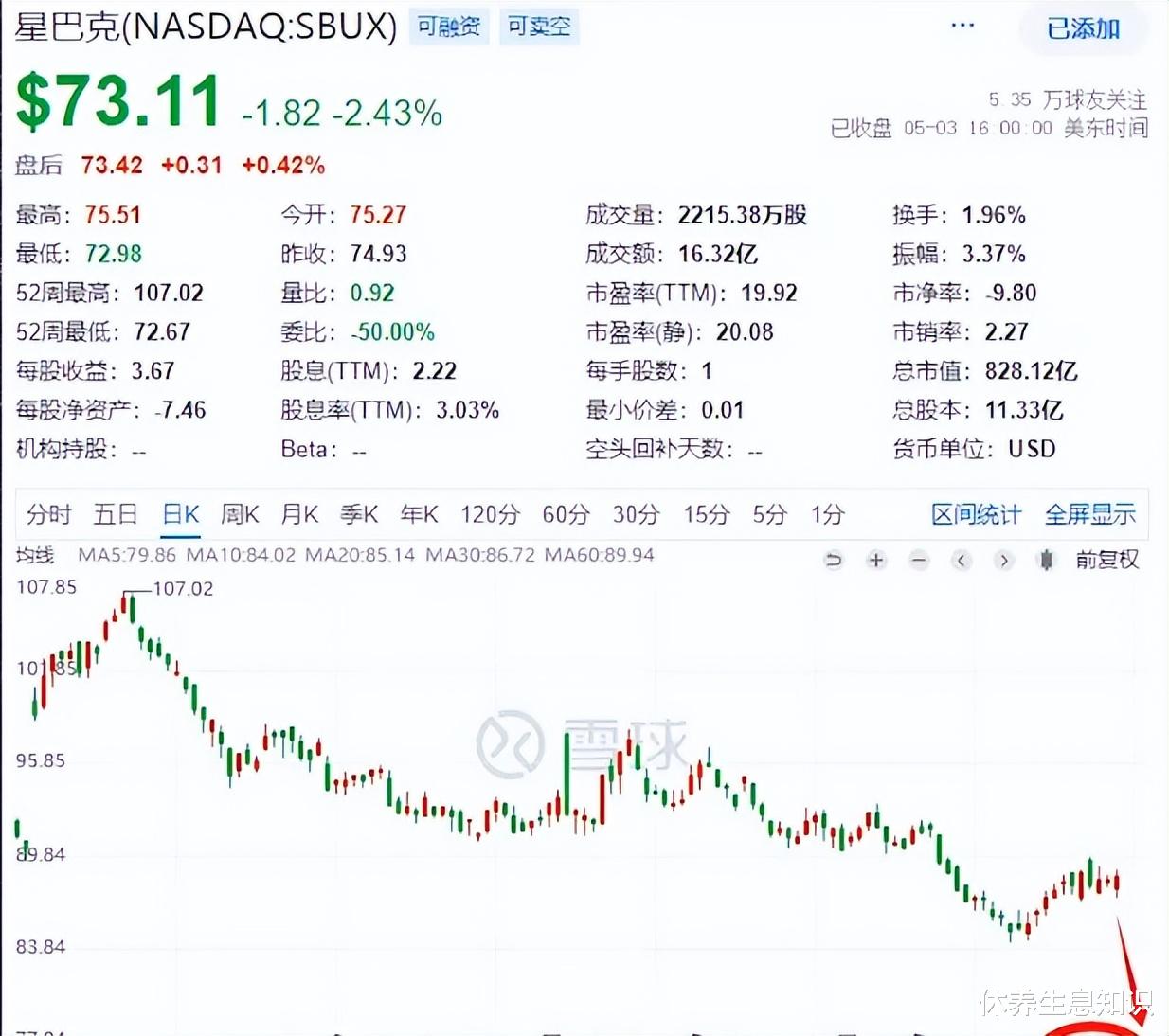Click the current price $73.11

(x=118, y=100)
